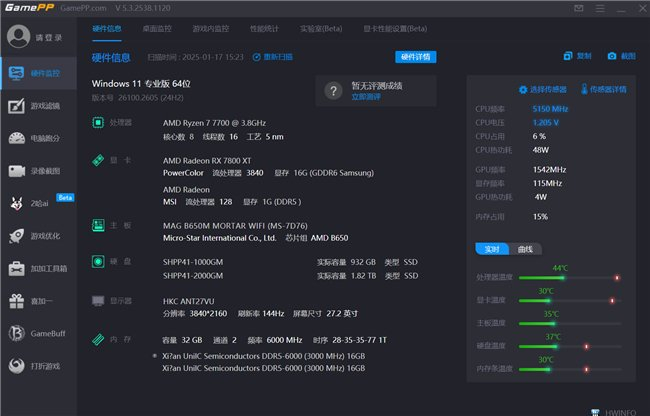This screenshot has height=416, width=650.
Task: Click the 主板温度 35℃ bar
Action: (x=570, y=323)
